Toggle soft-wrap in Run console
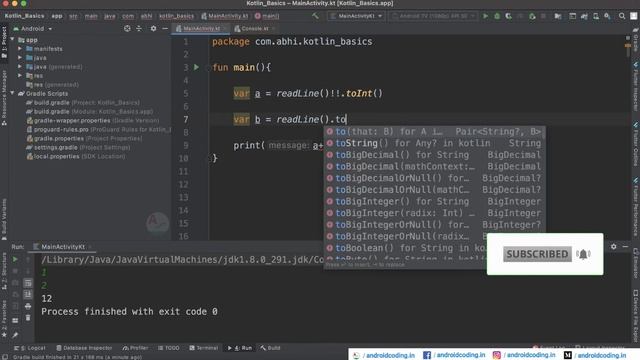Screen dimensions: 640x360 [28, 282]
